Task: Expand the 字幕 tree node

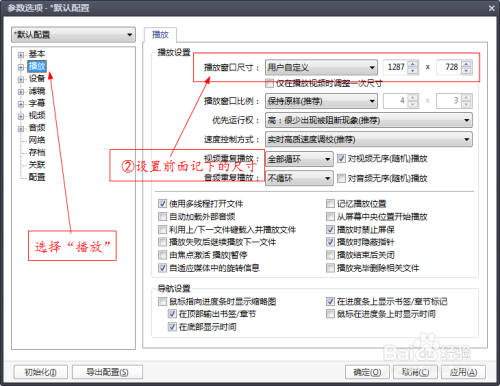Action: pyautogui.click(x=21, y=104)
